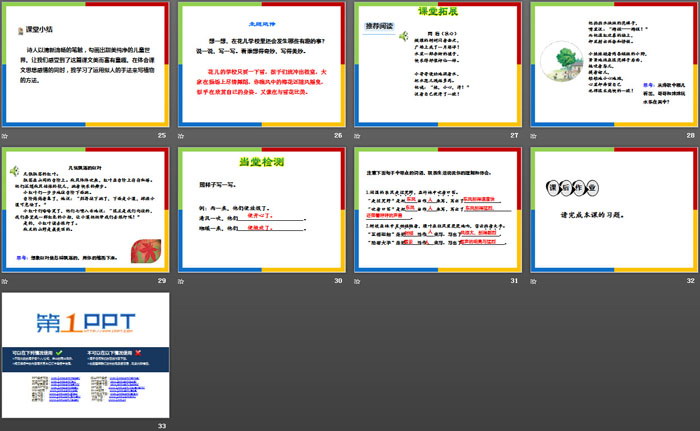Click the 第1PPT logo on slide 33
The width and height of the screenshot is (700, 431).
click(86, 323)
